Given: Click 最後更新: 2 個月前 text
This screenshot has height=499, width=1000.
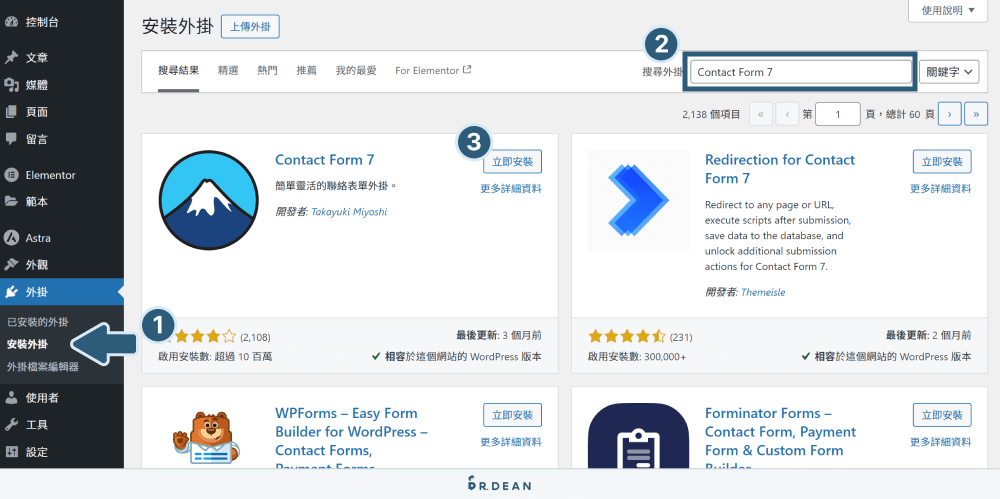Looking at the screenshot, I should (929, 335).
